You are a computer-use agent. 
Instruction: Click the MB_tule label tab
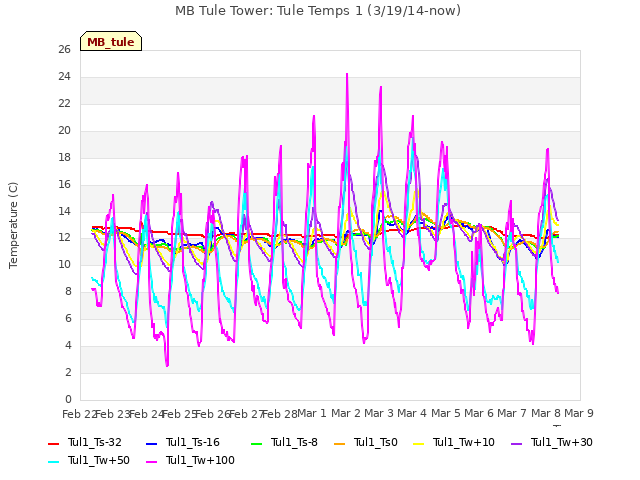(111, 41)
